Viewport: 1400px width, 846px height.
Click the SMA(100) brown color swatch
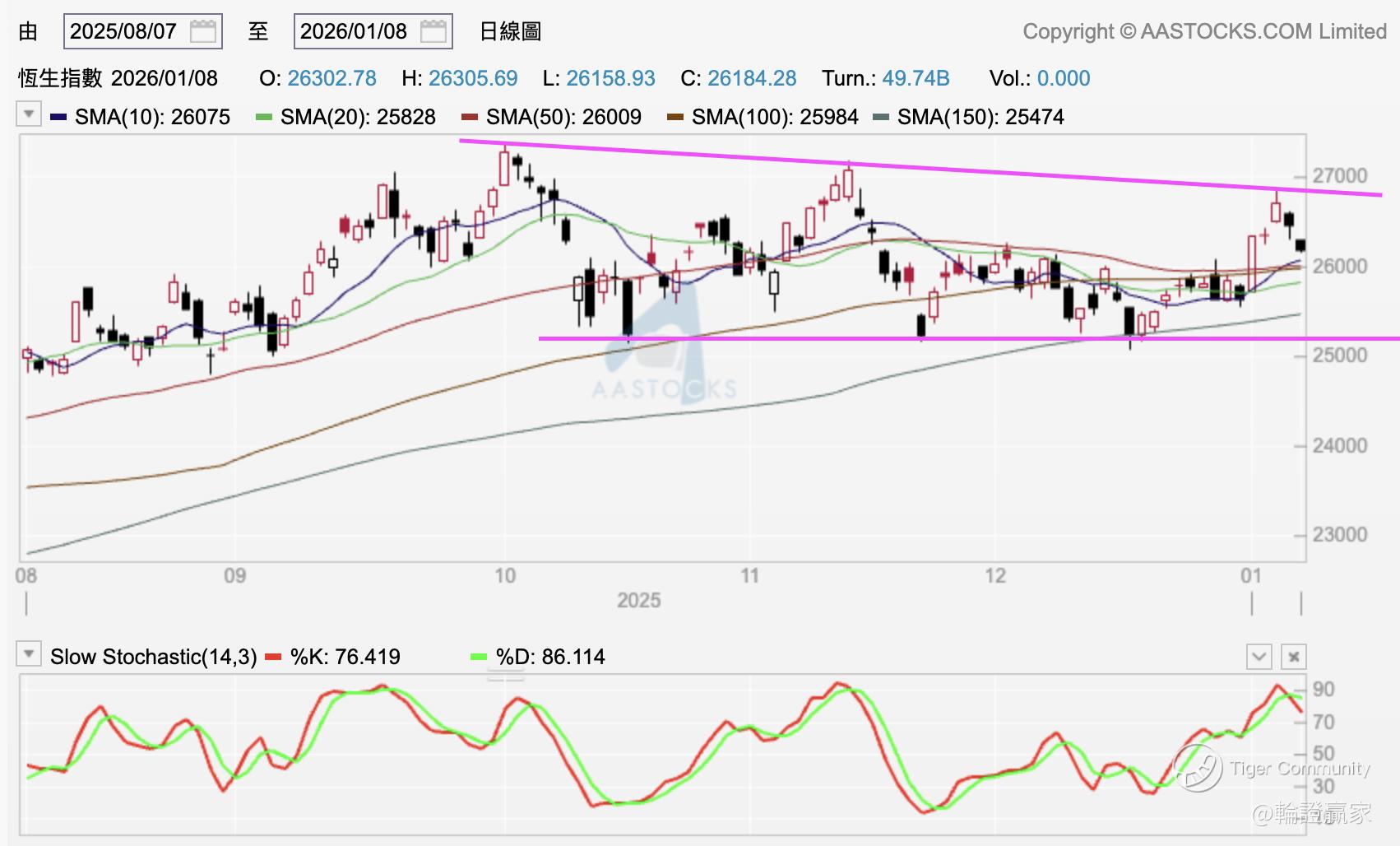click(675, 118)
